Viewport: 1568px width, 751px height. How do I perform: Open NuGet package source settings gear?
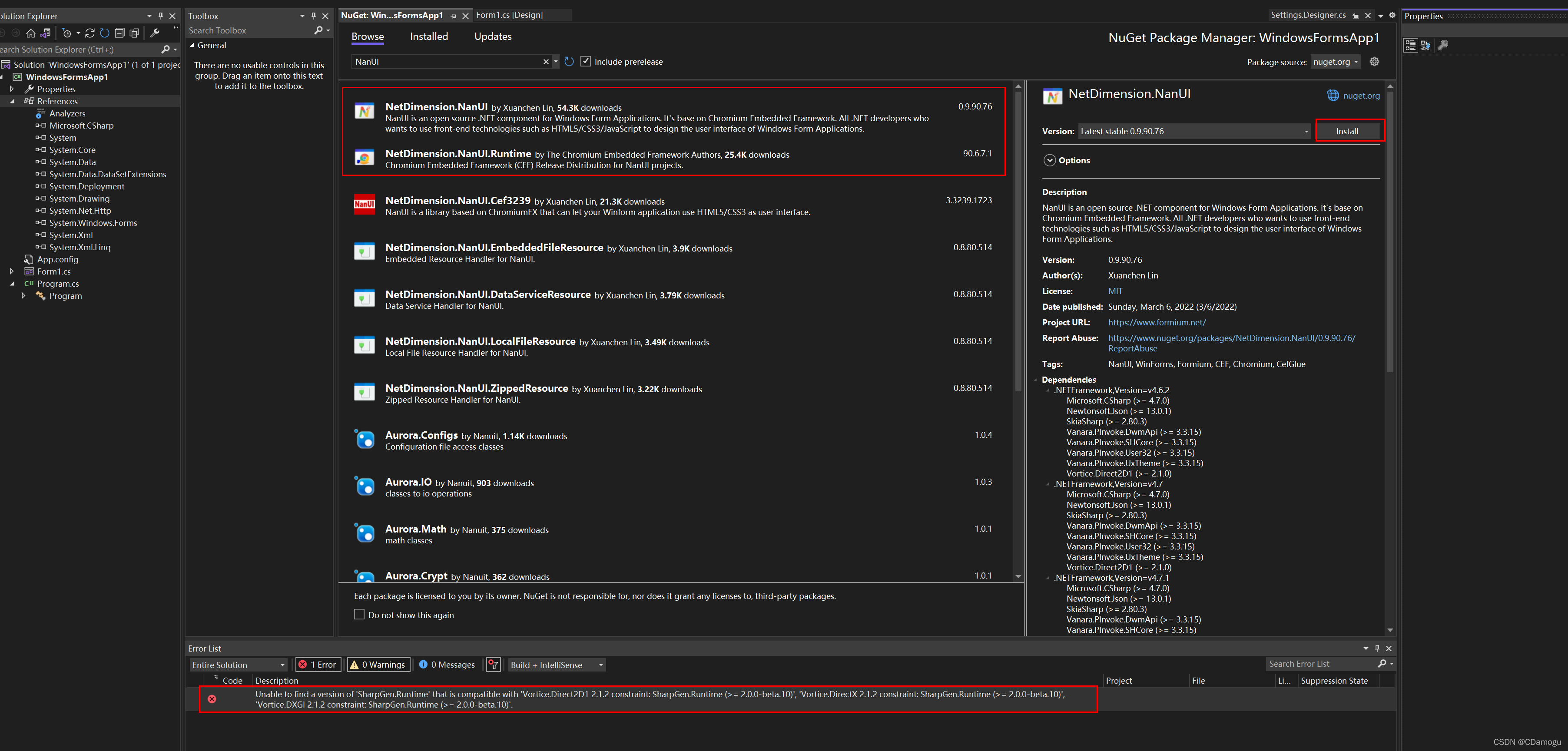pyautogui.click(x=1374, y=62)
